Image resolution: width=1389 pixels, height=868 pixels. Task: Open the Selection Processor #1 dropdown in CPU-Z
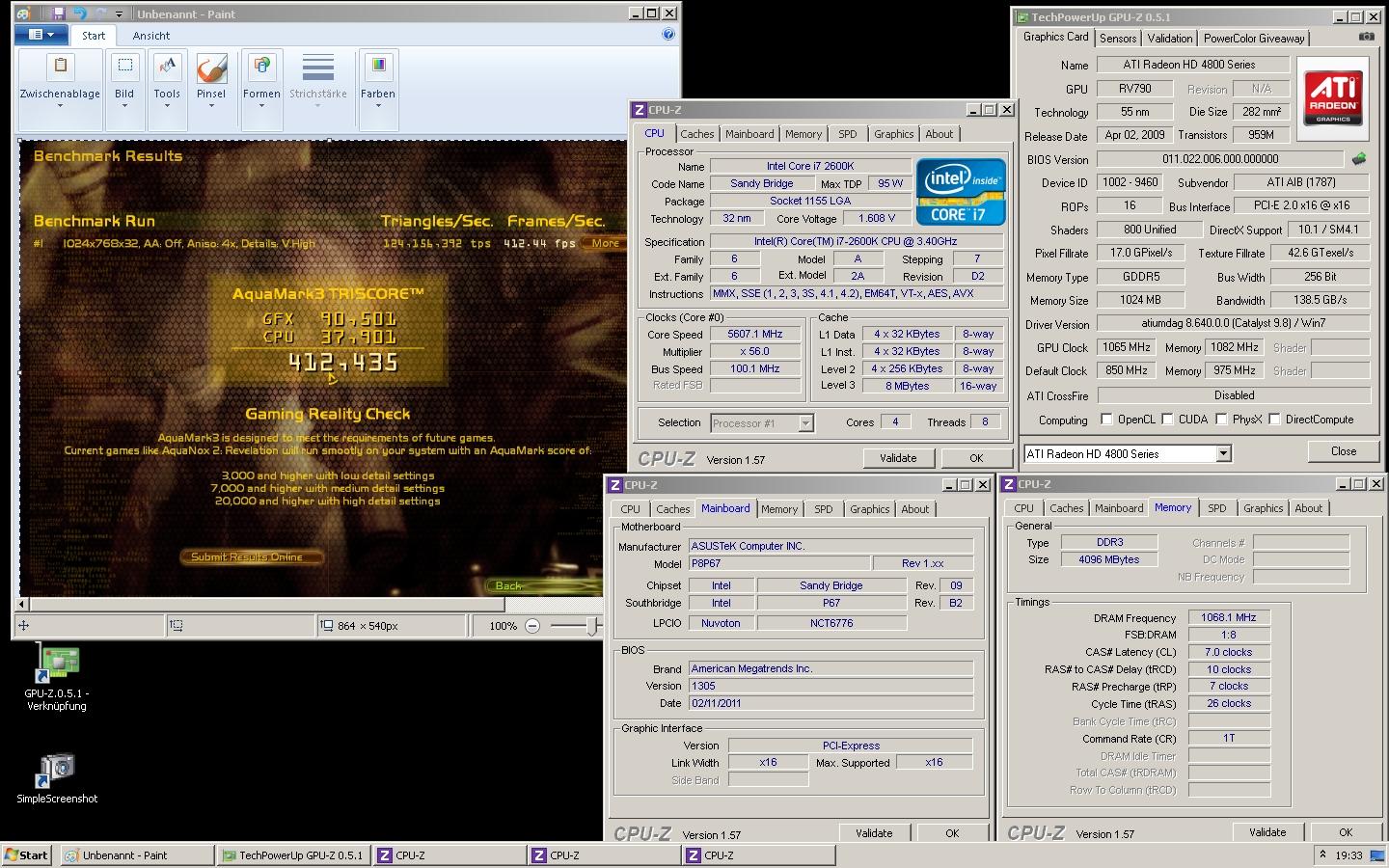point(762,423)
